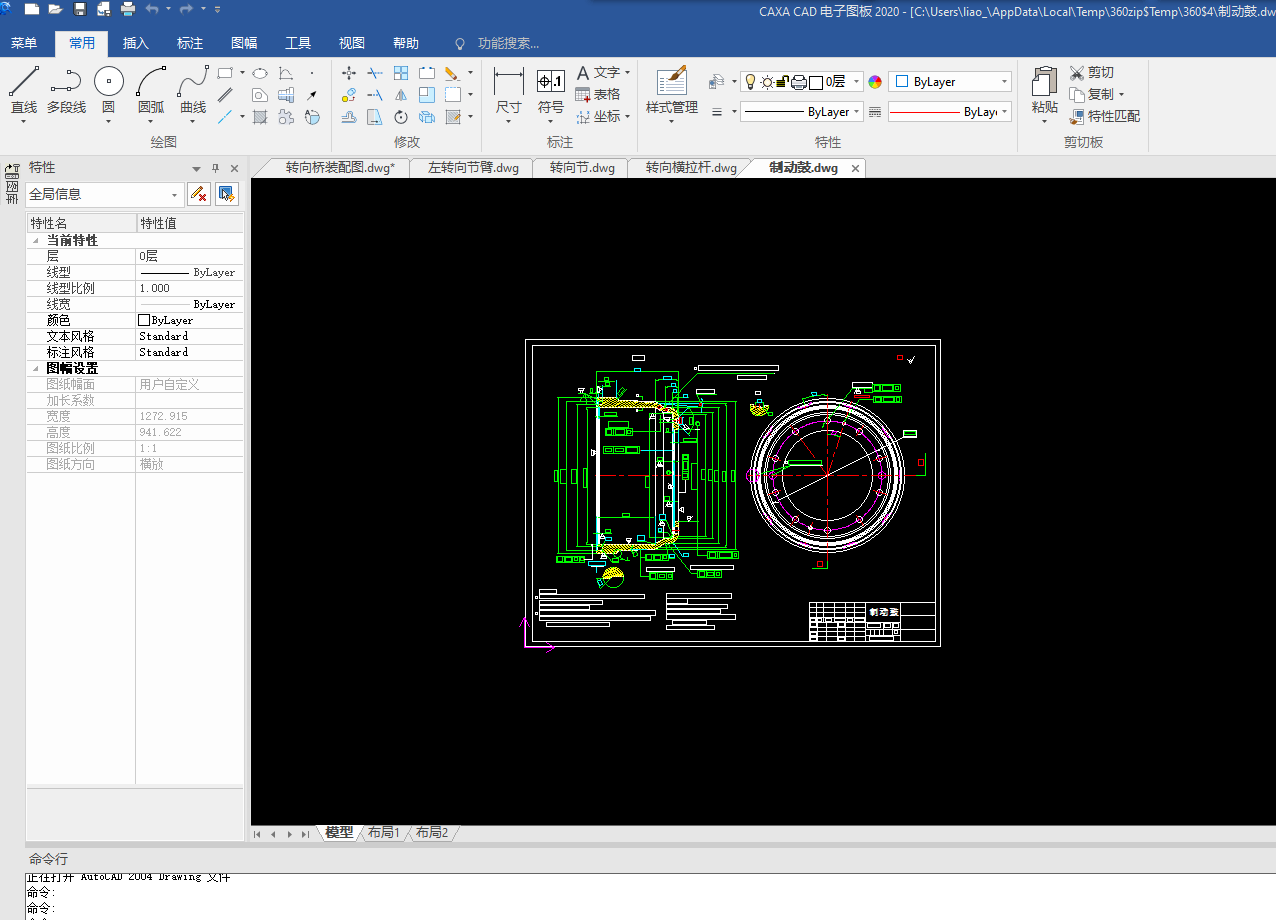Click the Save icon in quick access toolbar
This screenshot has height=920, width=1276.
point(80,9)
